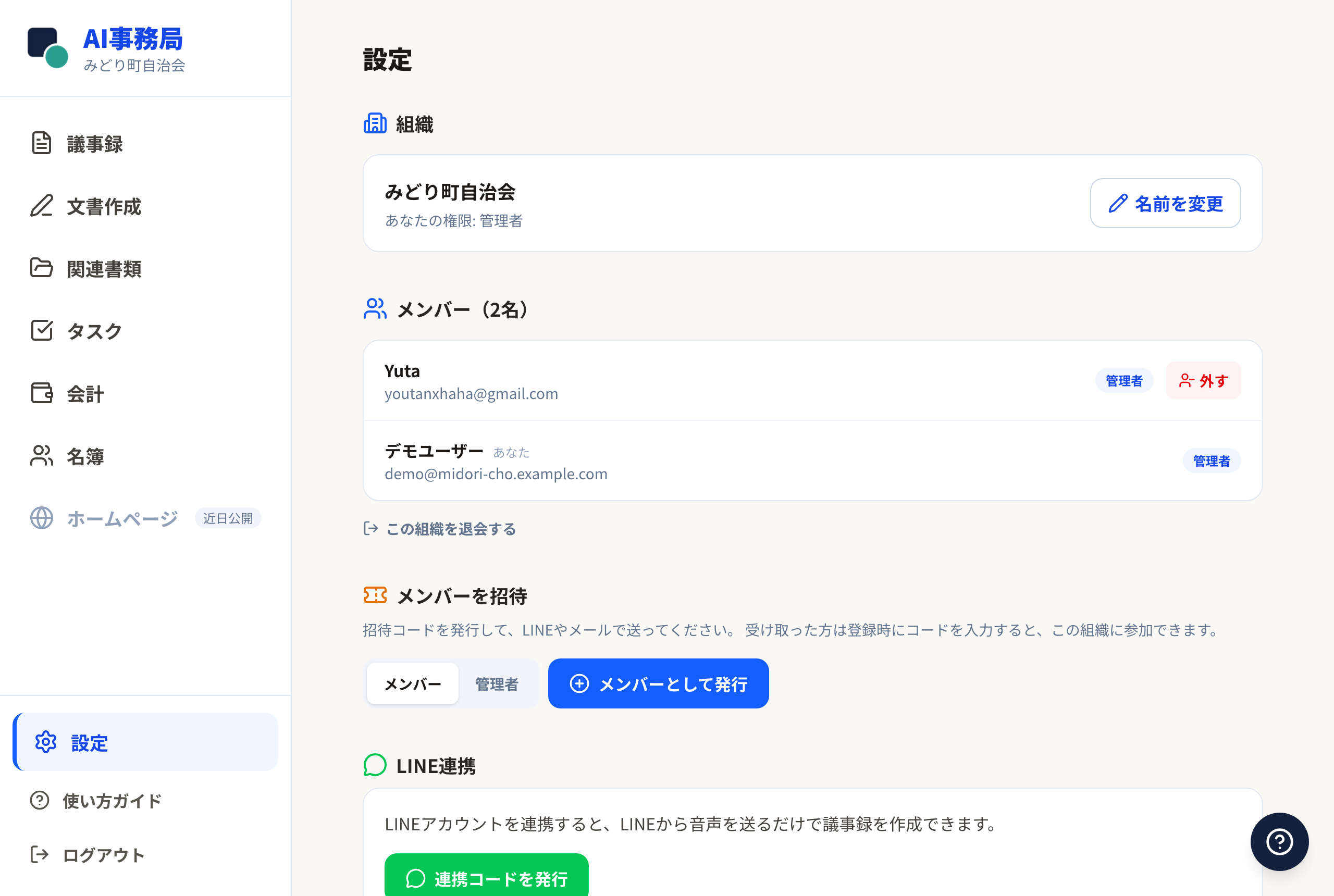Image resolution: width=1334 pixels, height=896 pixels.
Task: Select the メンバー role toggle
Action: 413,684
